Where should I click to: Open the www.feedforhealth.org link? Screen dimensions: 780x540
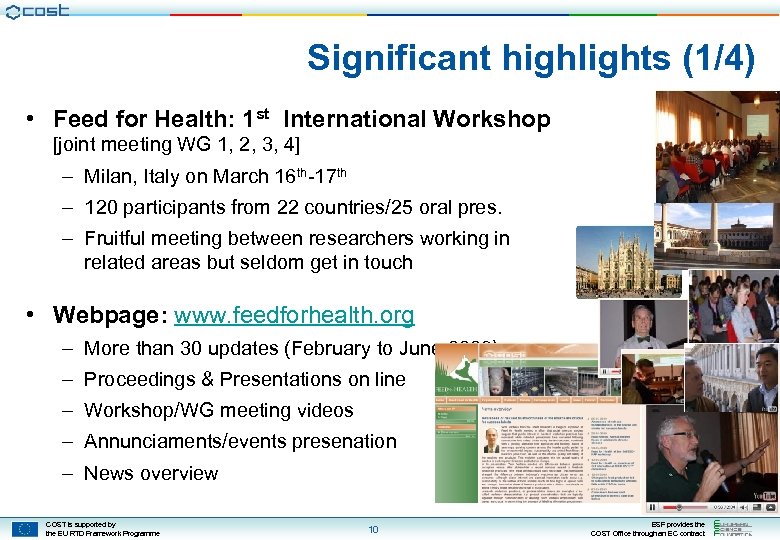click(294, 315)
